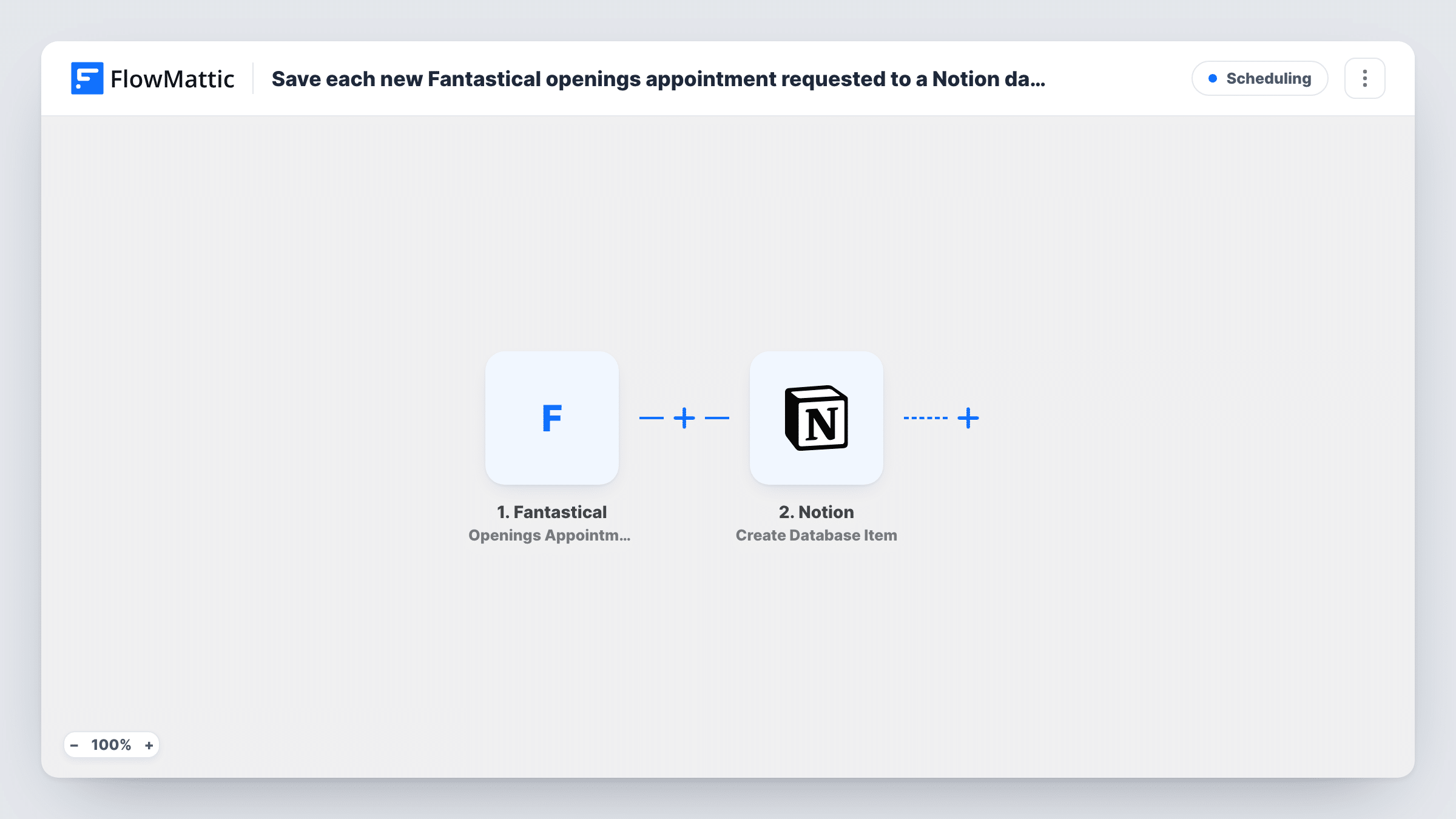The width and height of the screenshot is (1456, 819).
Task: Click the FlowMattic logo icon
Action: [87, 78]
